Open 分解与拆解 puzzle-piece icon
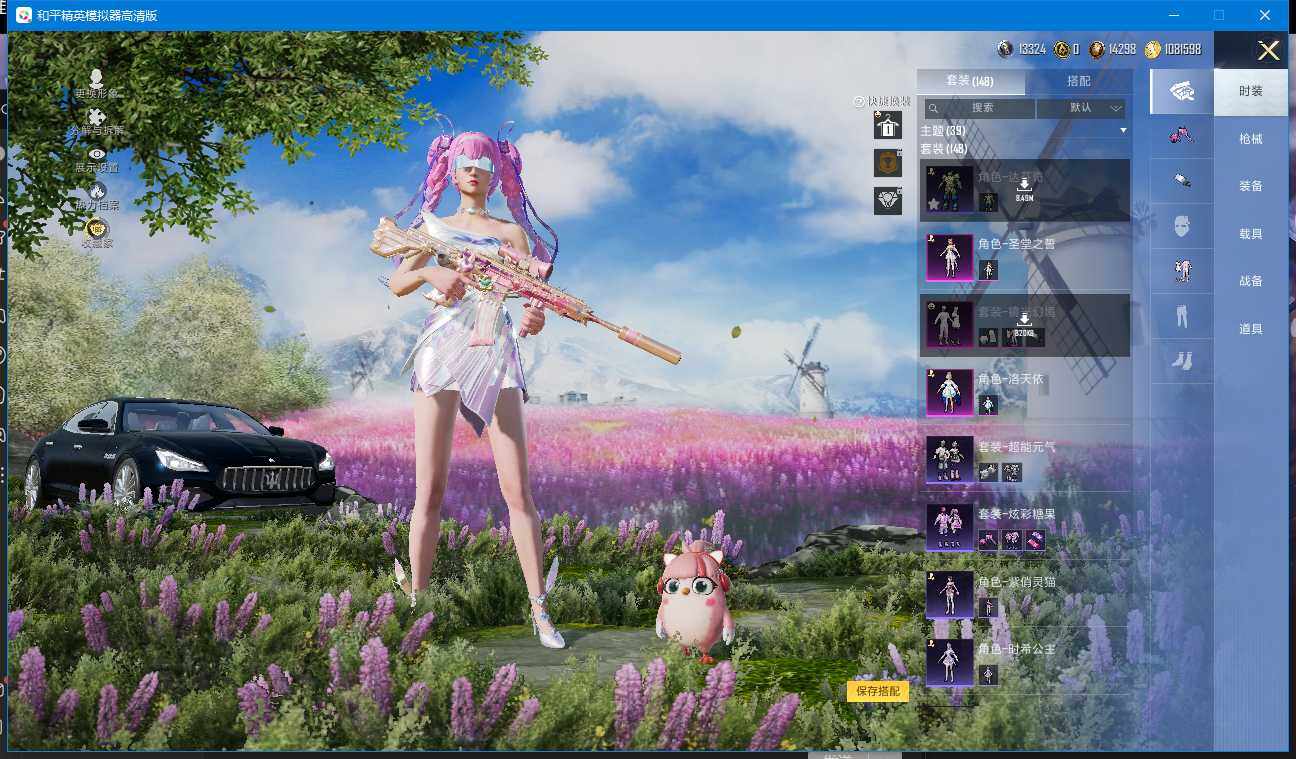The height and width of the screenshot is (759, 1296). click(x=96, y=118)
